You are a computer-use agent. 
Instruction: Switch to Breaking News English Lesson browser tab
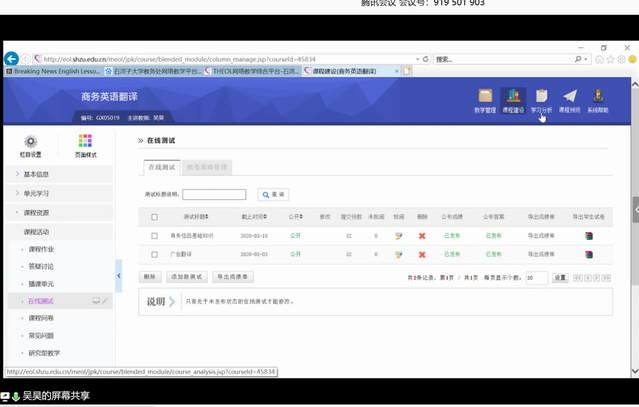pos(53,71)
